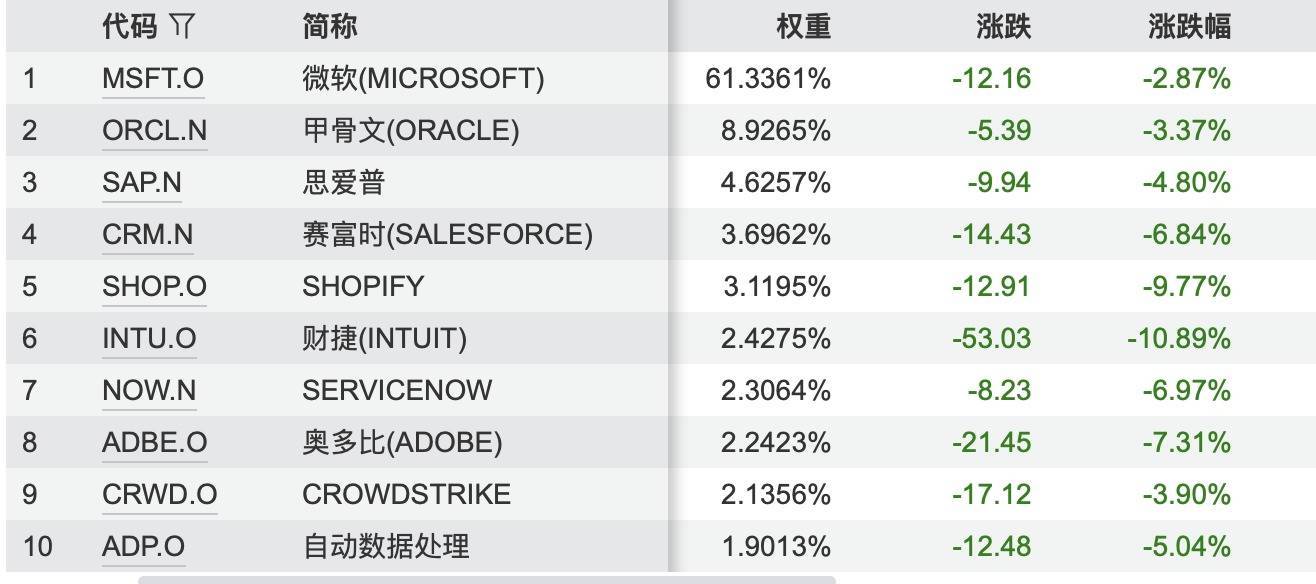
Task: Sort by the 涨跌 column header
Action: pyautogui.click(x=1003, y=27)
